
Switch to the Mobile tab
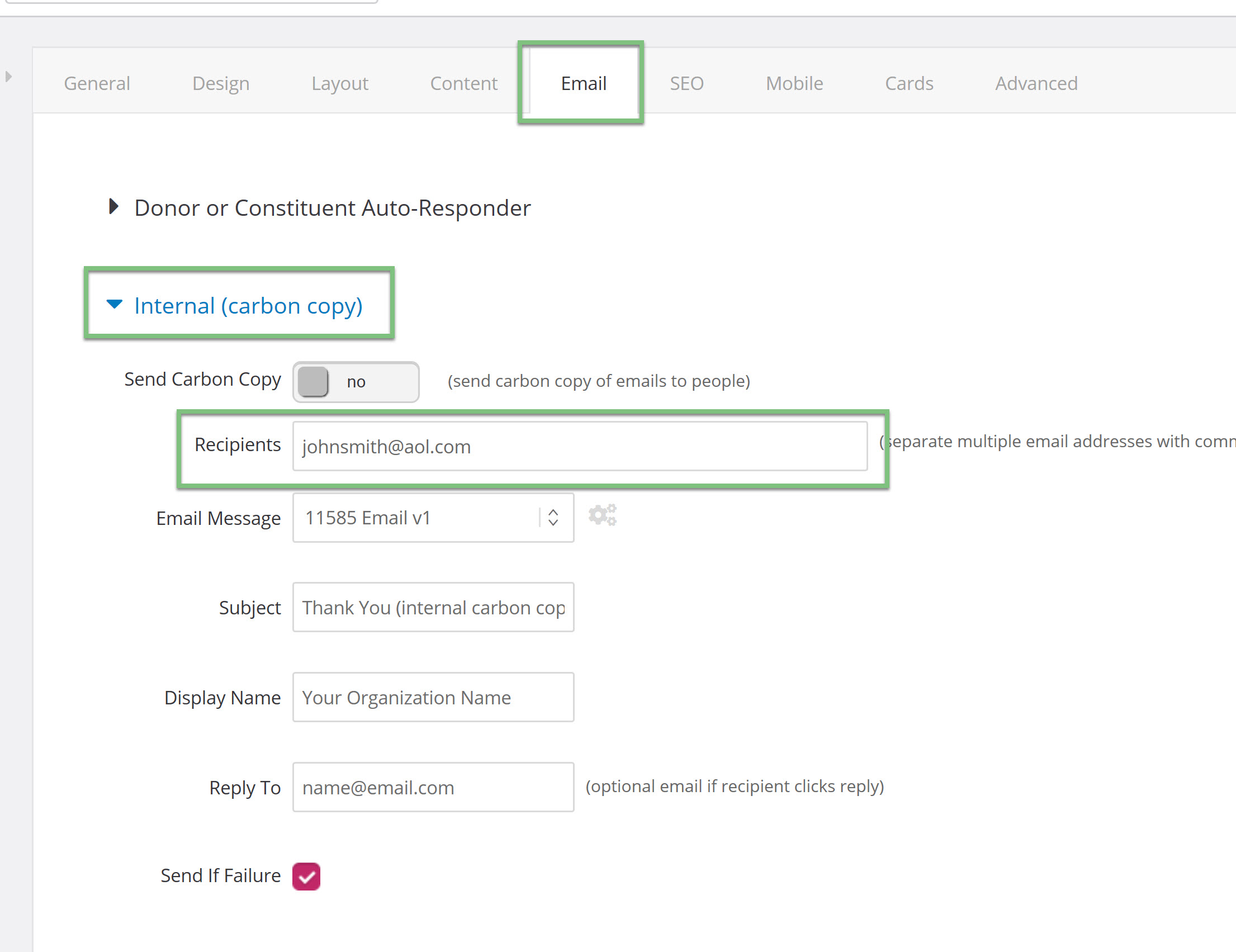click(794, 83)
